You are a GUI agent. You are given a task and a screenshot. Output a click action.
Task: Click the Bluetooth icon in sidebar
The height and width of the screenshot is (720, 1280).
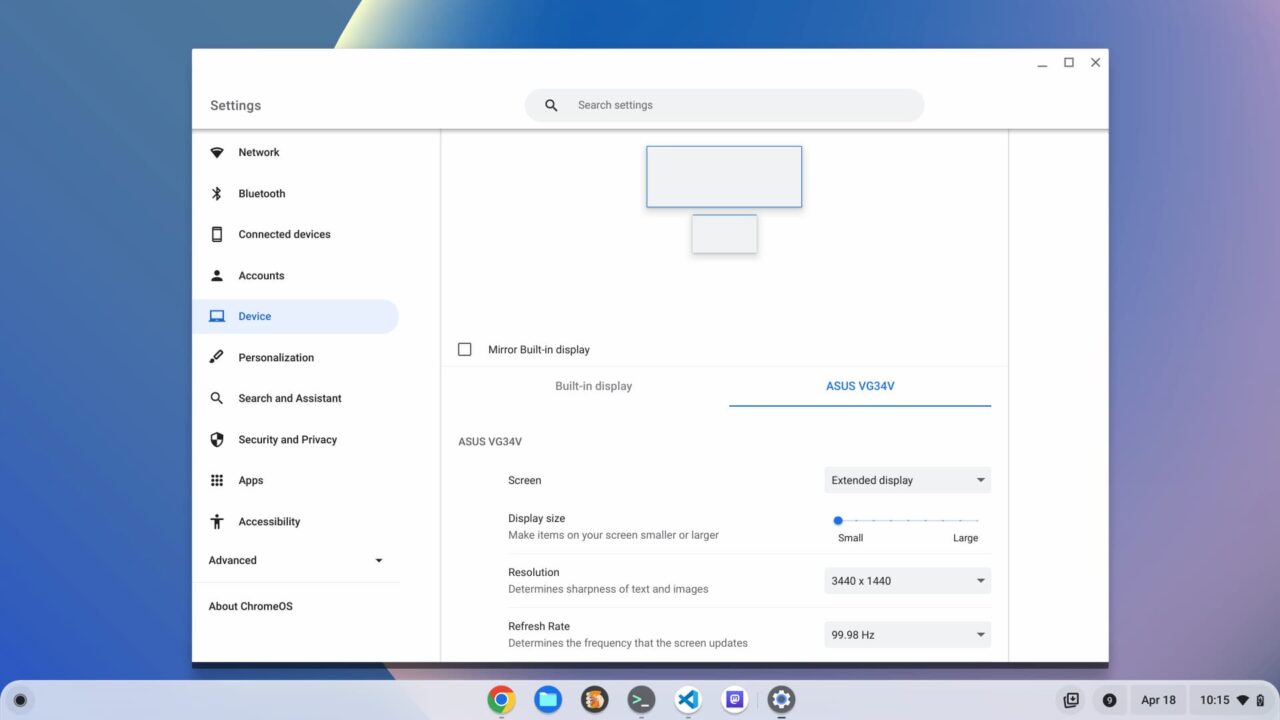pyautogui.click(x=217, y=194)
